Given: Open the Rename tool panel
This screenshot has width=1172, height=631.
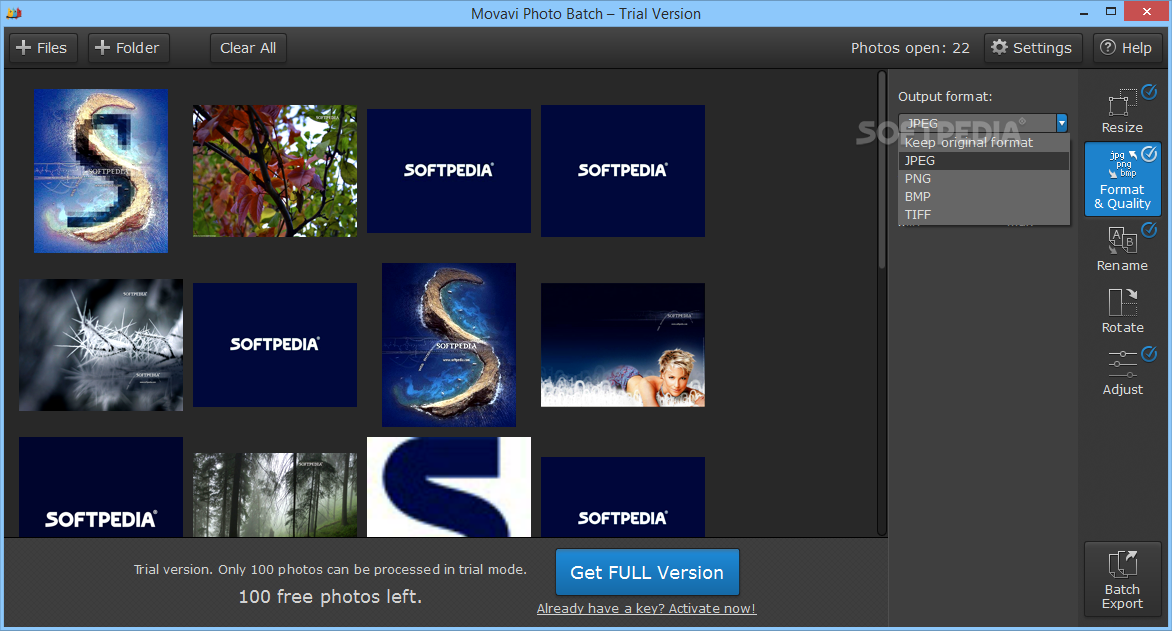Looking at the screenshot, I should [x=1122, y=249].
